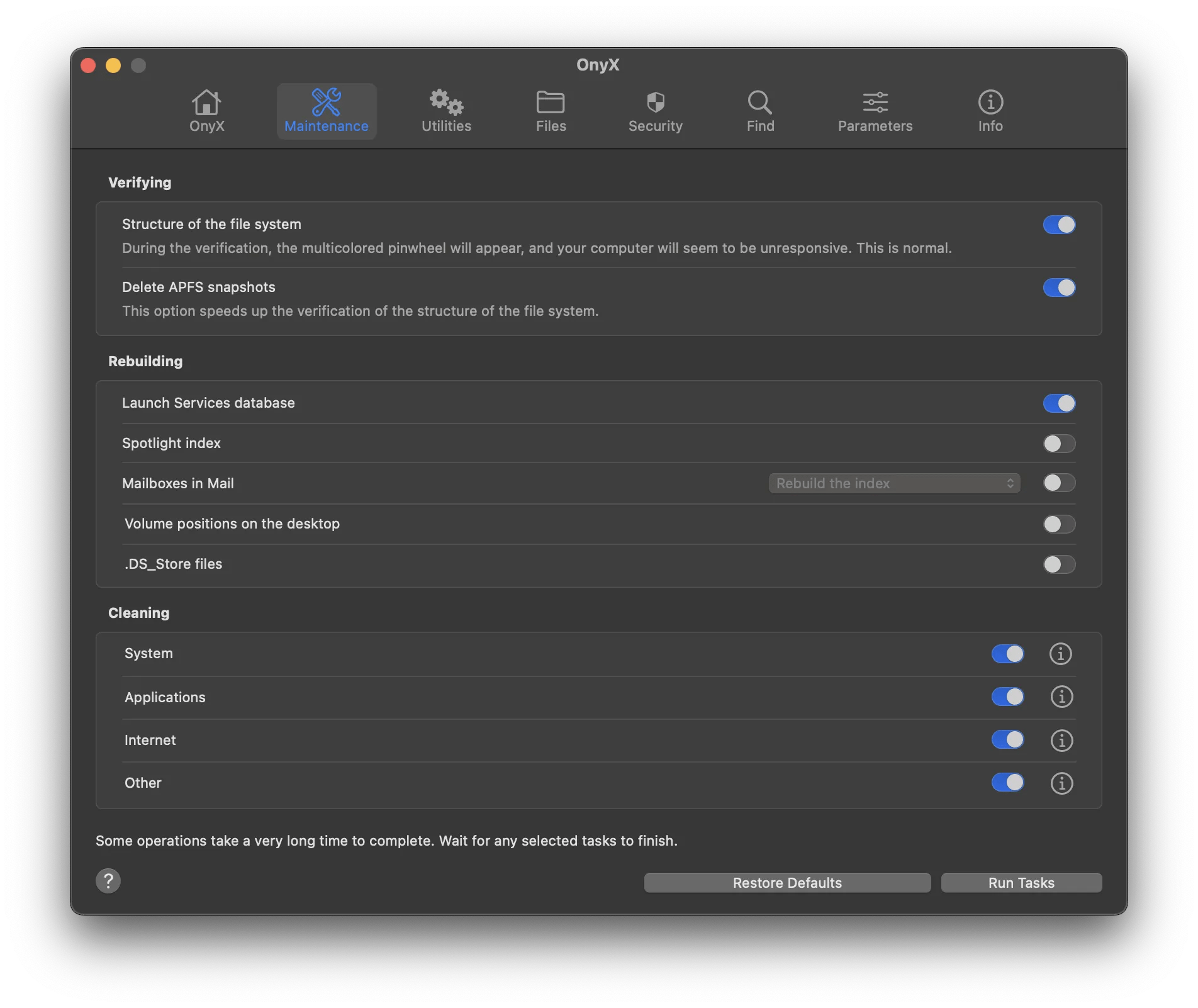Turn off Launch Services database rebuild
This screenshot has width=1198, height=1008.
pos(1058,403)
